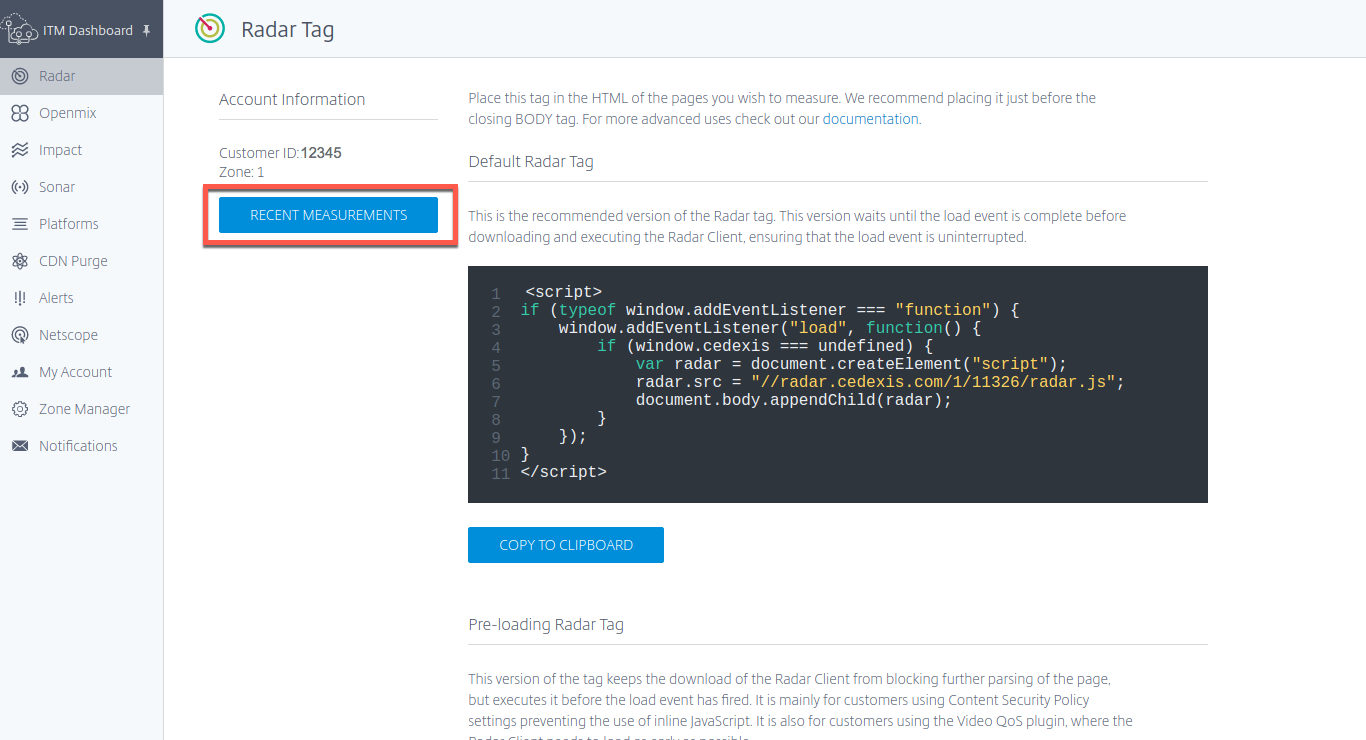1366x740 pixels.
Task: Click the Platforms list icon
Action: pyautogui.click(x=20, y=224)
